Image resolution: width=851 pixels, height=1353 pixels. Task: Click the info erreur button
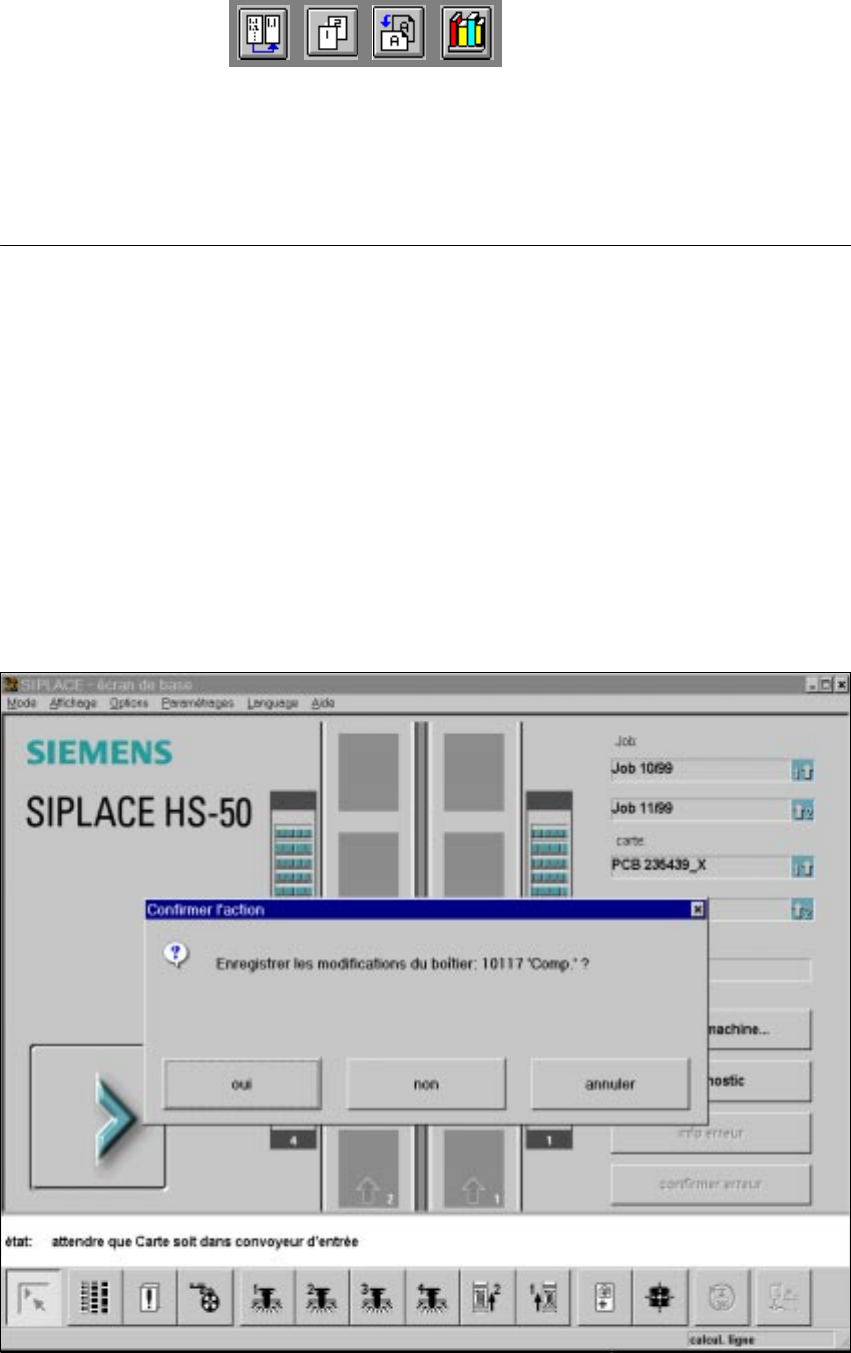[711, 1133]
